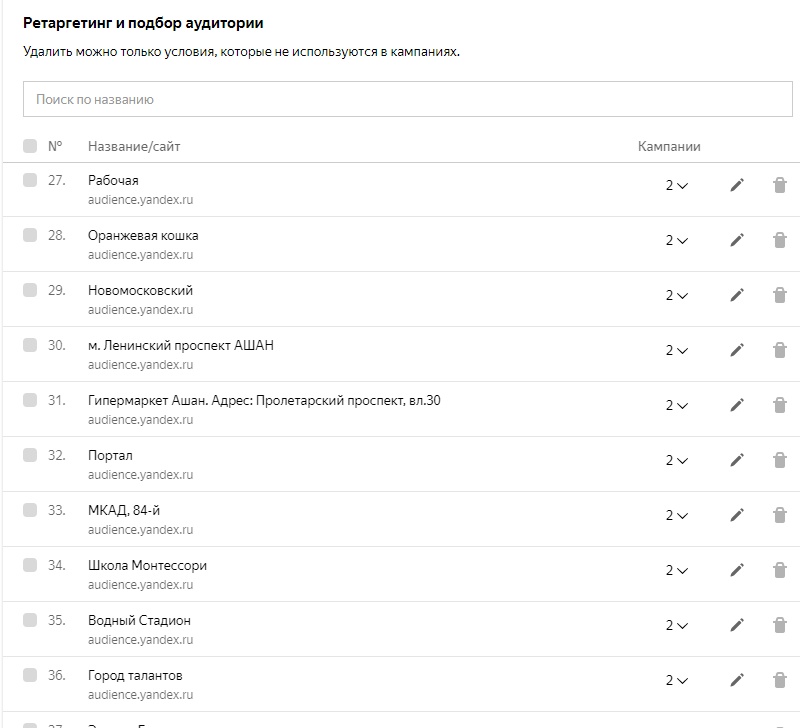Toggle the select-all checkbox in table header
Viewport: 800px width, 728px height.
[x=30, y=146]
